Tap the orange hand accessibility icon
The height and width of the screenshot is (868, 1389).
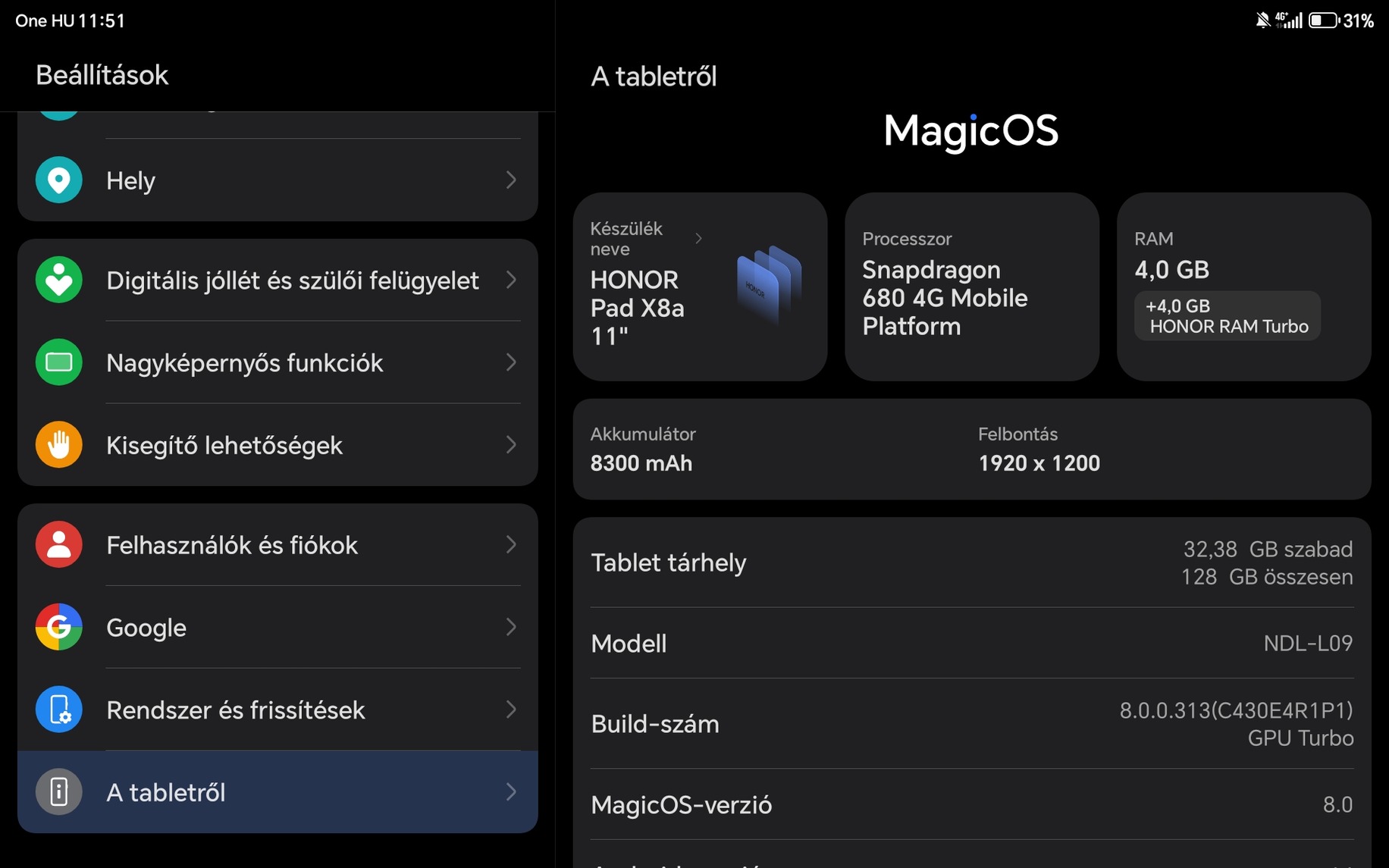pyautogui.click(x=59, y=444)
